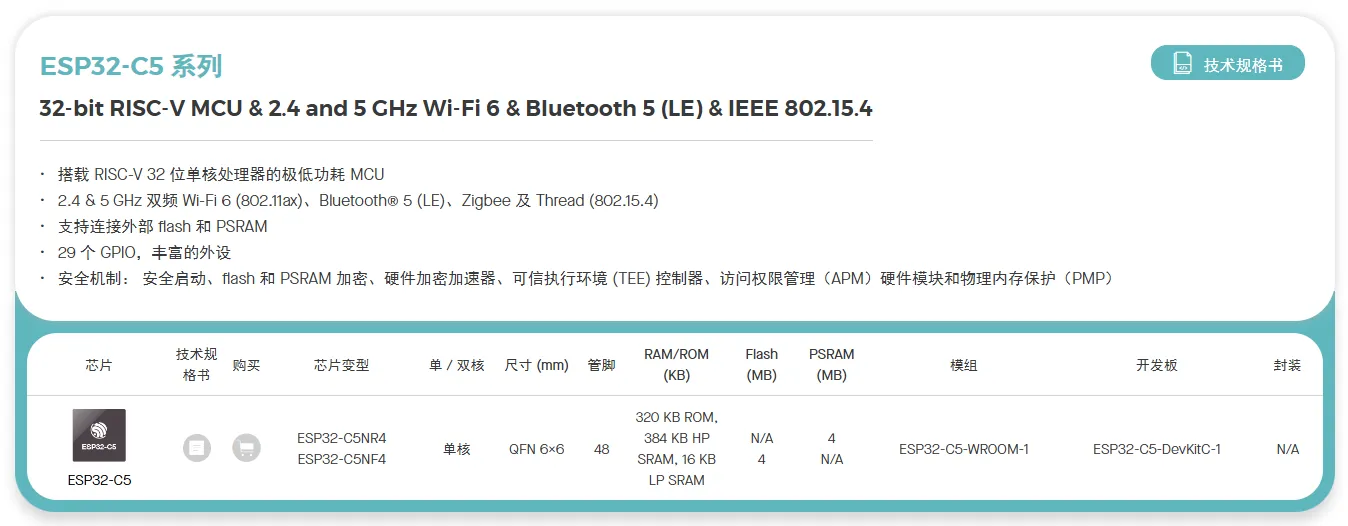
Task: Click the 模组 column header
Action: pyautogui.click(x=963, y=365)
